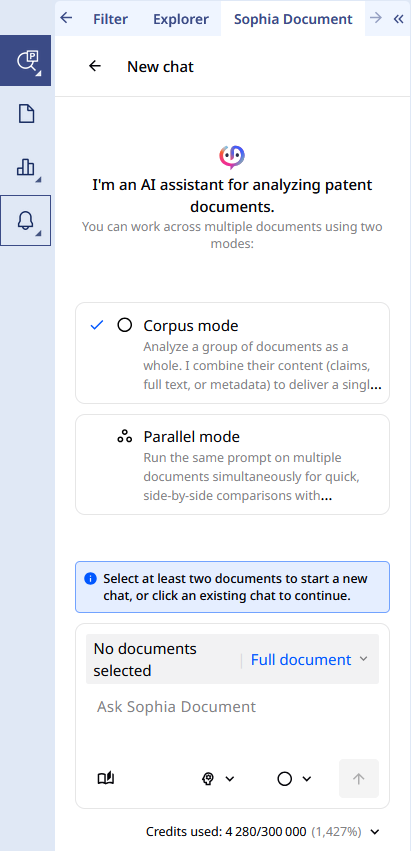
Task: Collapse the panel with double chevron icon
Action: point(399,19)
